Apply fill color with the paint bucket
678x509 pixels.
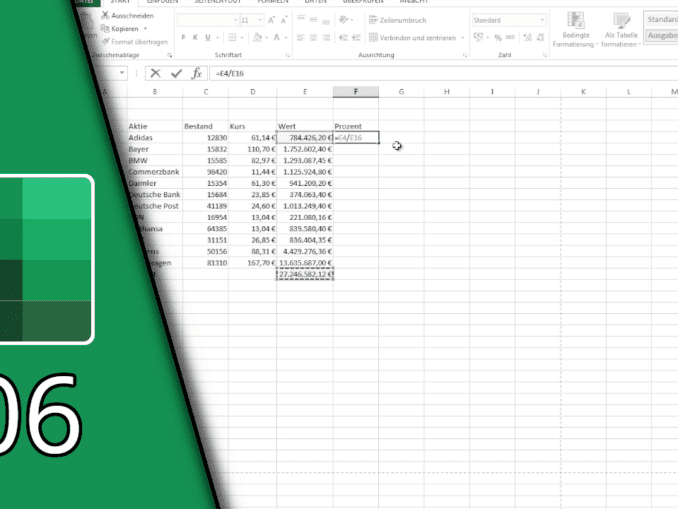(257, 38)
